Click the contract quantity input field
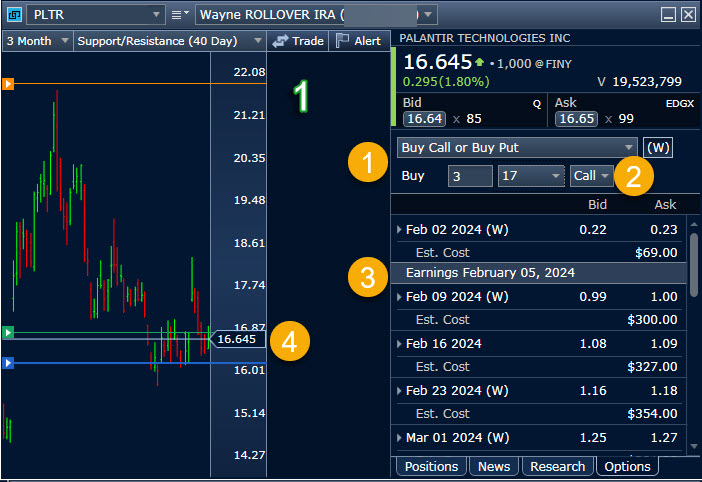The width and height of the screenshot is (702, 482). (469, 176)
